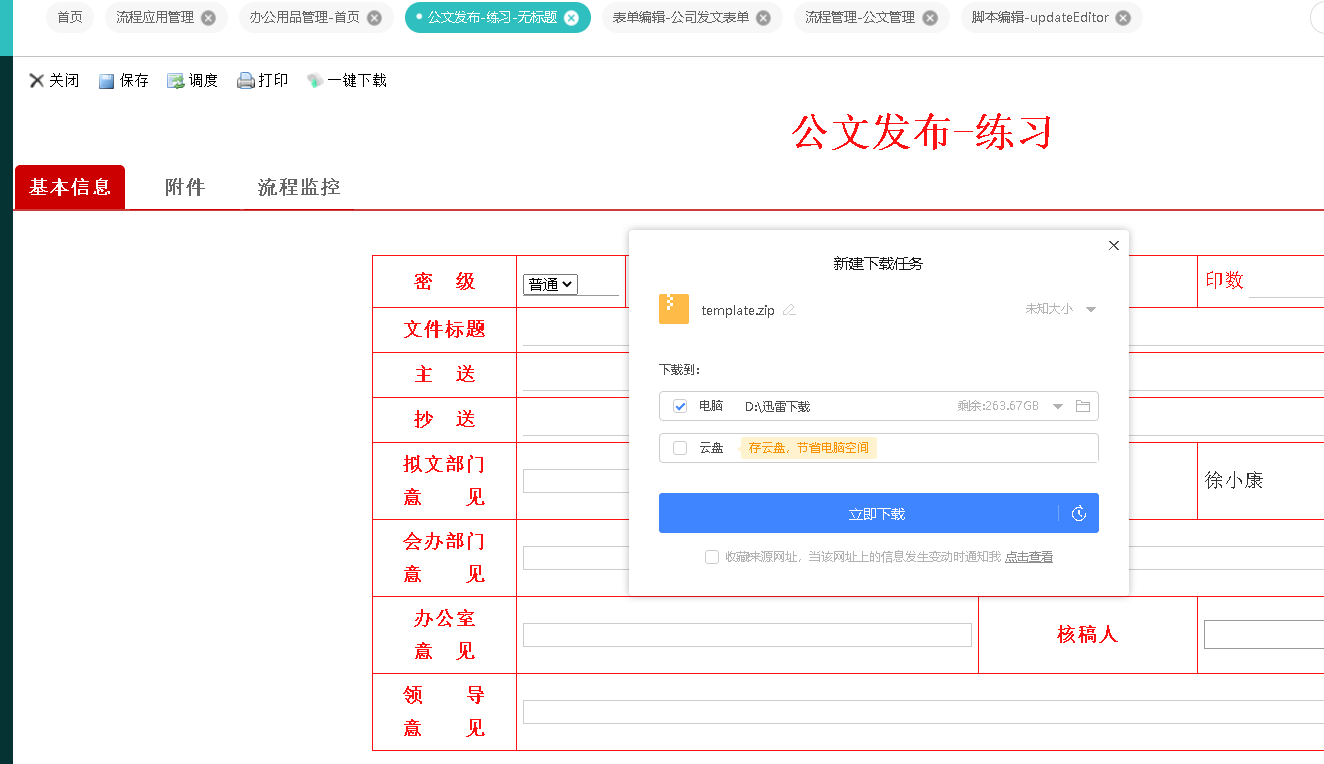Open the 密级 dropdown showing 普通
Viewport: 1324px width, 764px height.
550,284
